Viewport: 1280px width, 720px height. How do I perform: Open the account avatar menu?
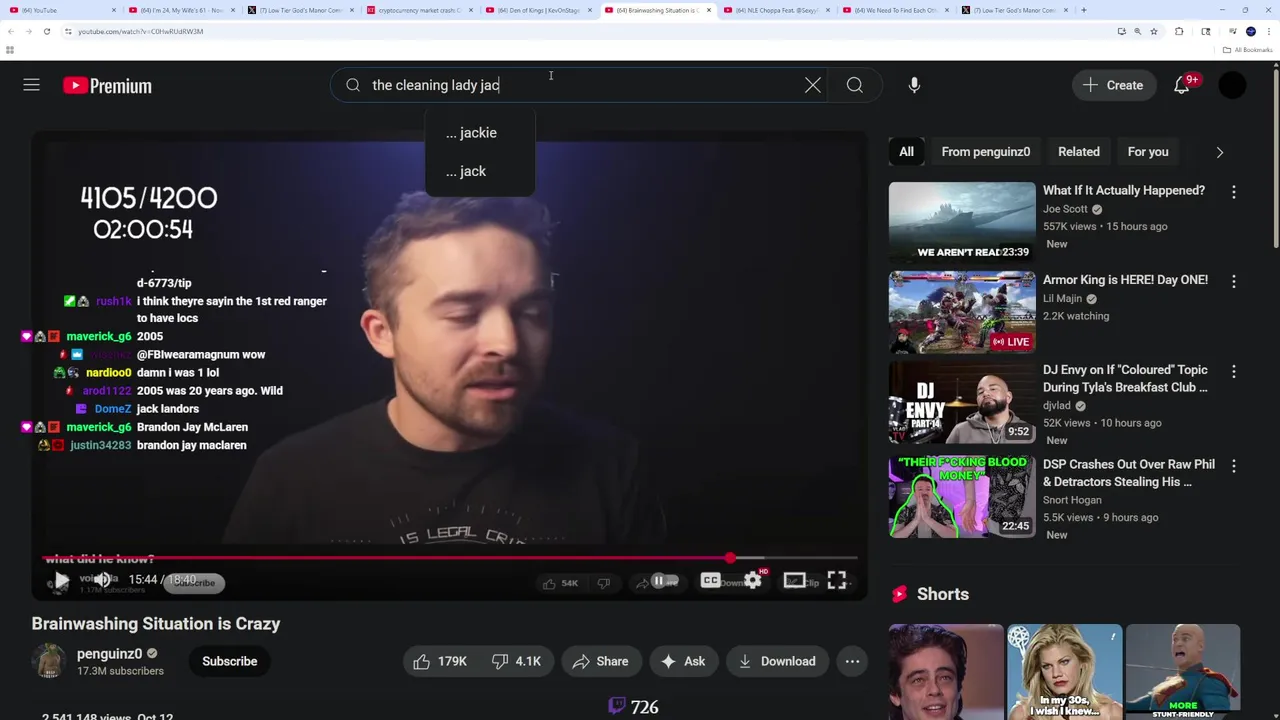tap(1232, 85)
